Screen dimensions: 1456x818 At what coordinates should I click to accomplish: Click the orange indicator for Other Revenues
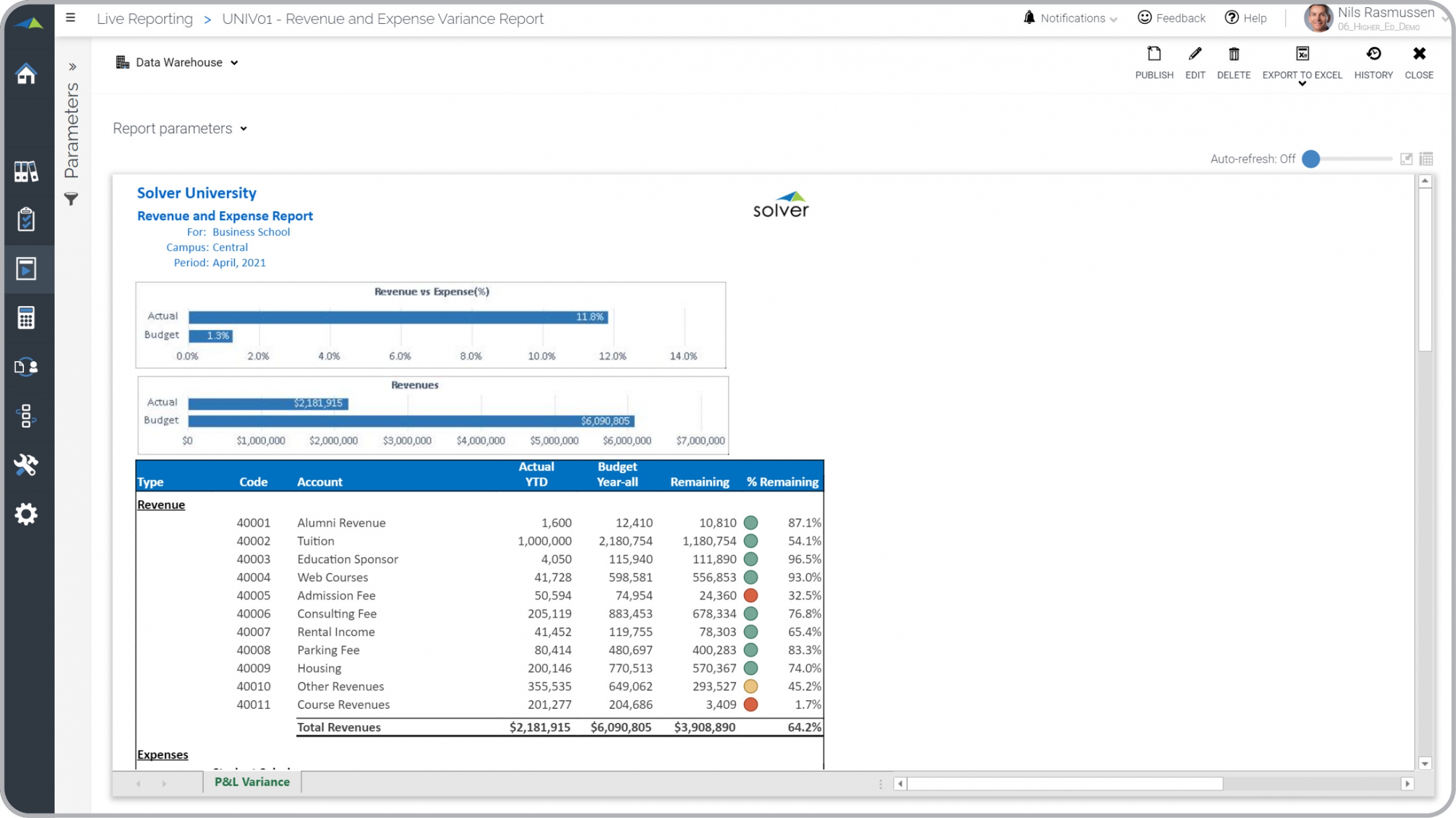coord(751,686)
